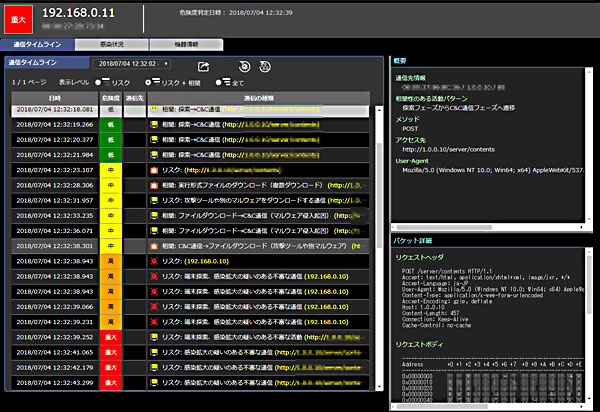Click the monitor icon in the 12:32:36.071 row
Screen dimensions: 600x412
coord(154,231)
